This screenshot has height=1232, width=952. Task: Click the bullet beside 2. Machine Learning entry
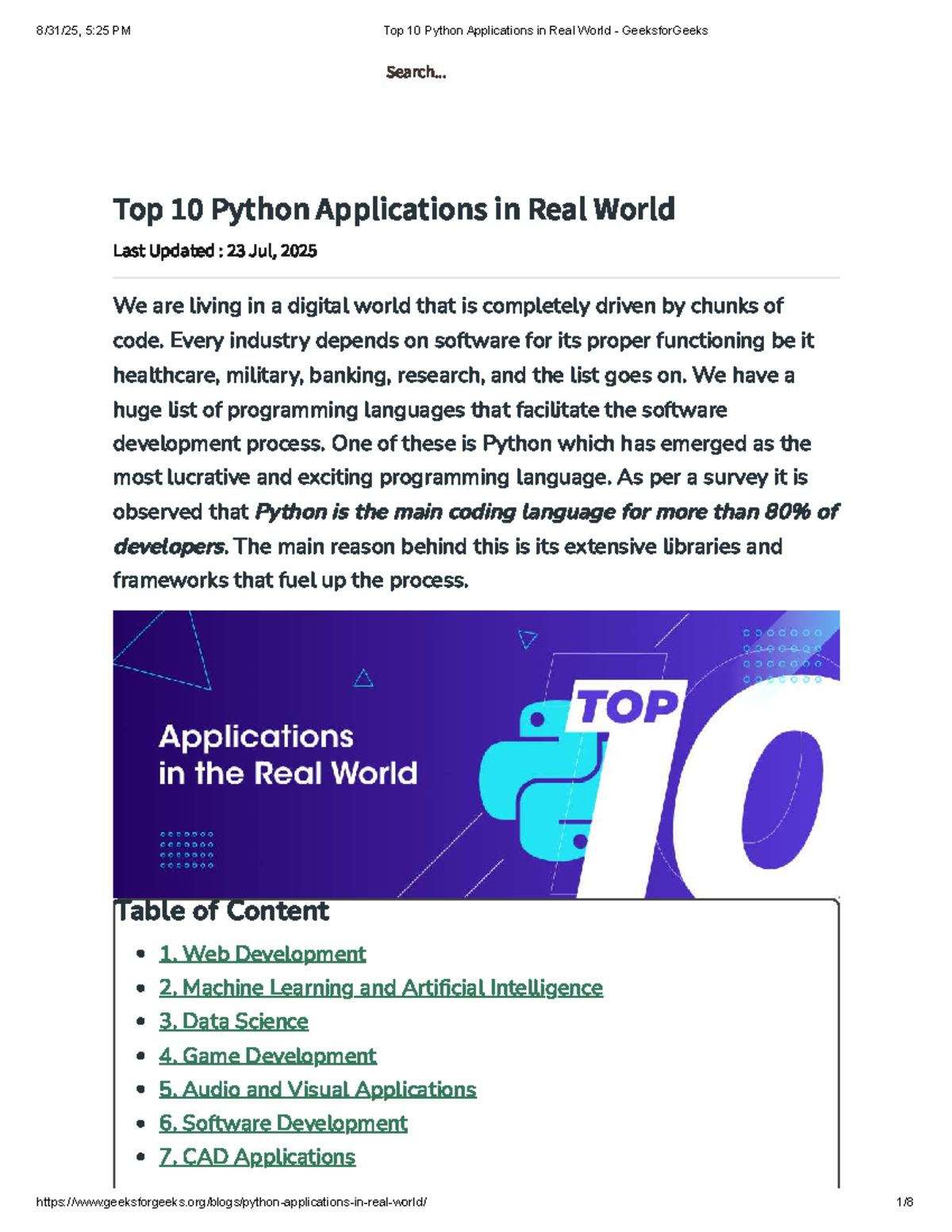pos(139,988)
